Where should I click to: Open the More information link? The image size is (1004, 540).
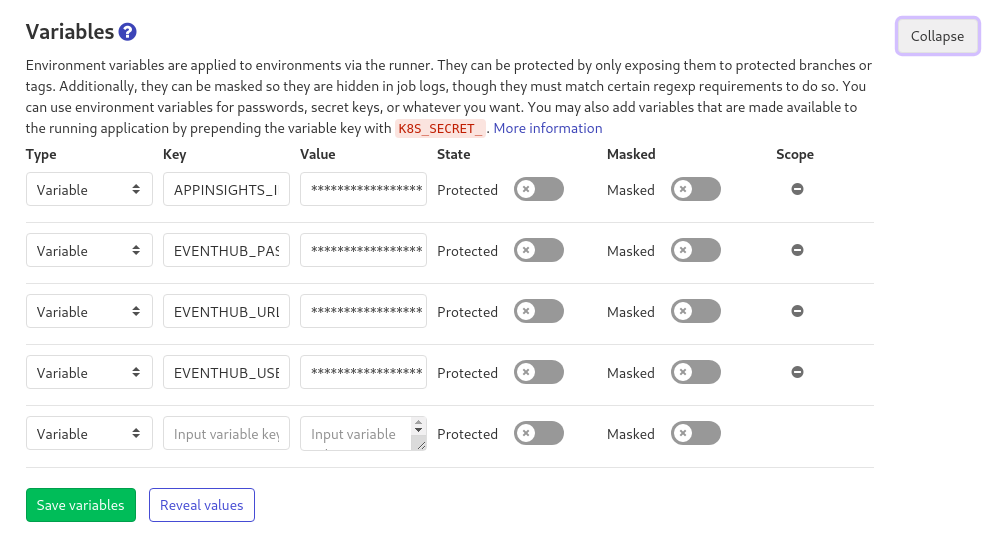tap(548, 128)
